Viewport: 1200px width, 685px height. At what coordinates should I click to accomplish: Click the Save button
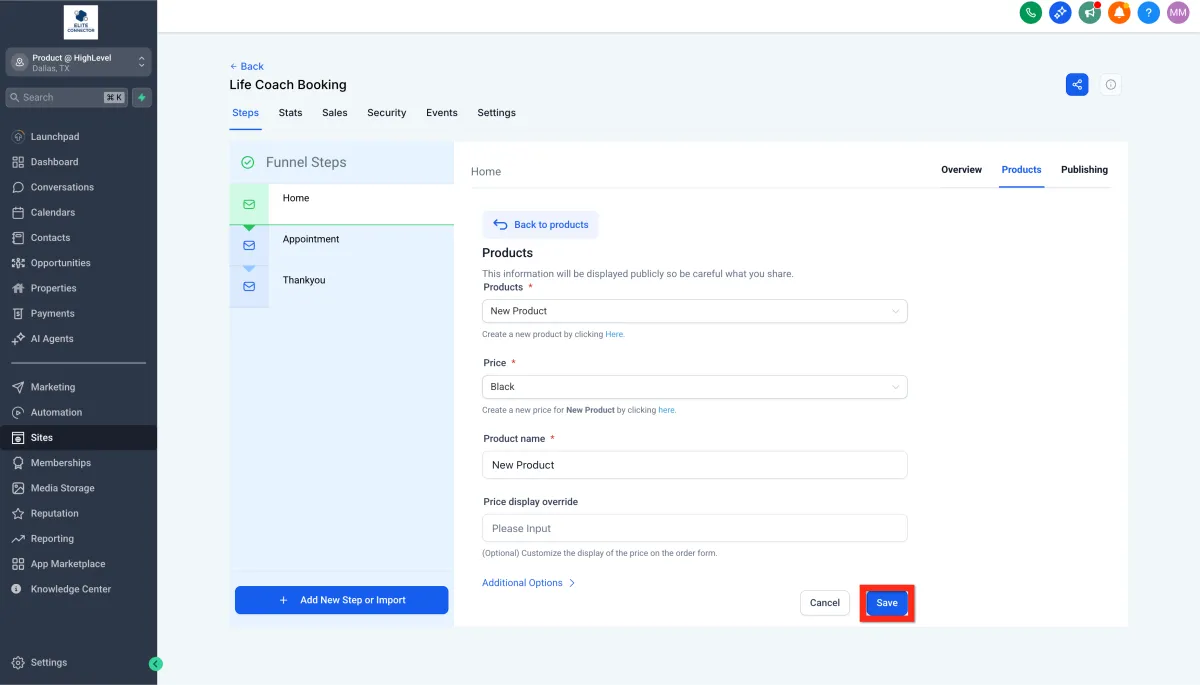point(887,603)
